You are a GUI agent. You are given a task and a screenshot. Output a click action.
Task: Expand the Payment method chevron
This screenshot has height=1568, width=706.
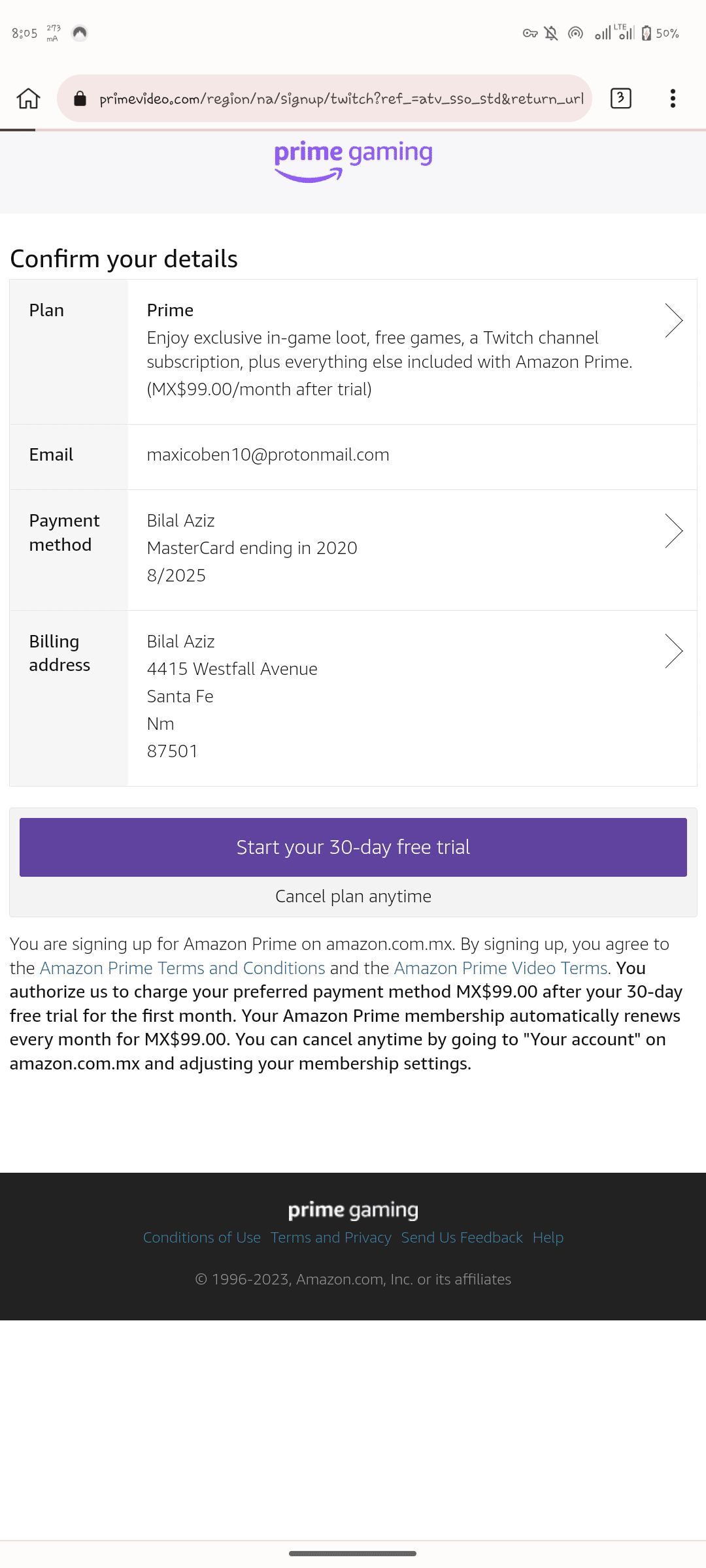[x=673, y=531]
